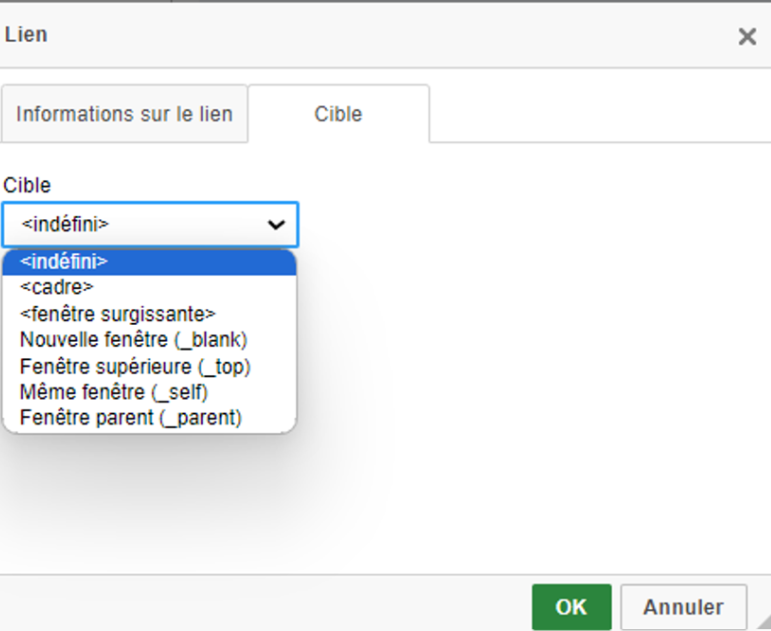Viewport: 771px width, 631px height.
Task: Click the blank header area beside the Lien title
Action: click(380, 35)
